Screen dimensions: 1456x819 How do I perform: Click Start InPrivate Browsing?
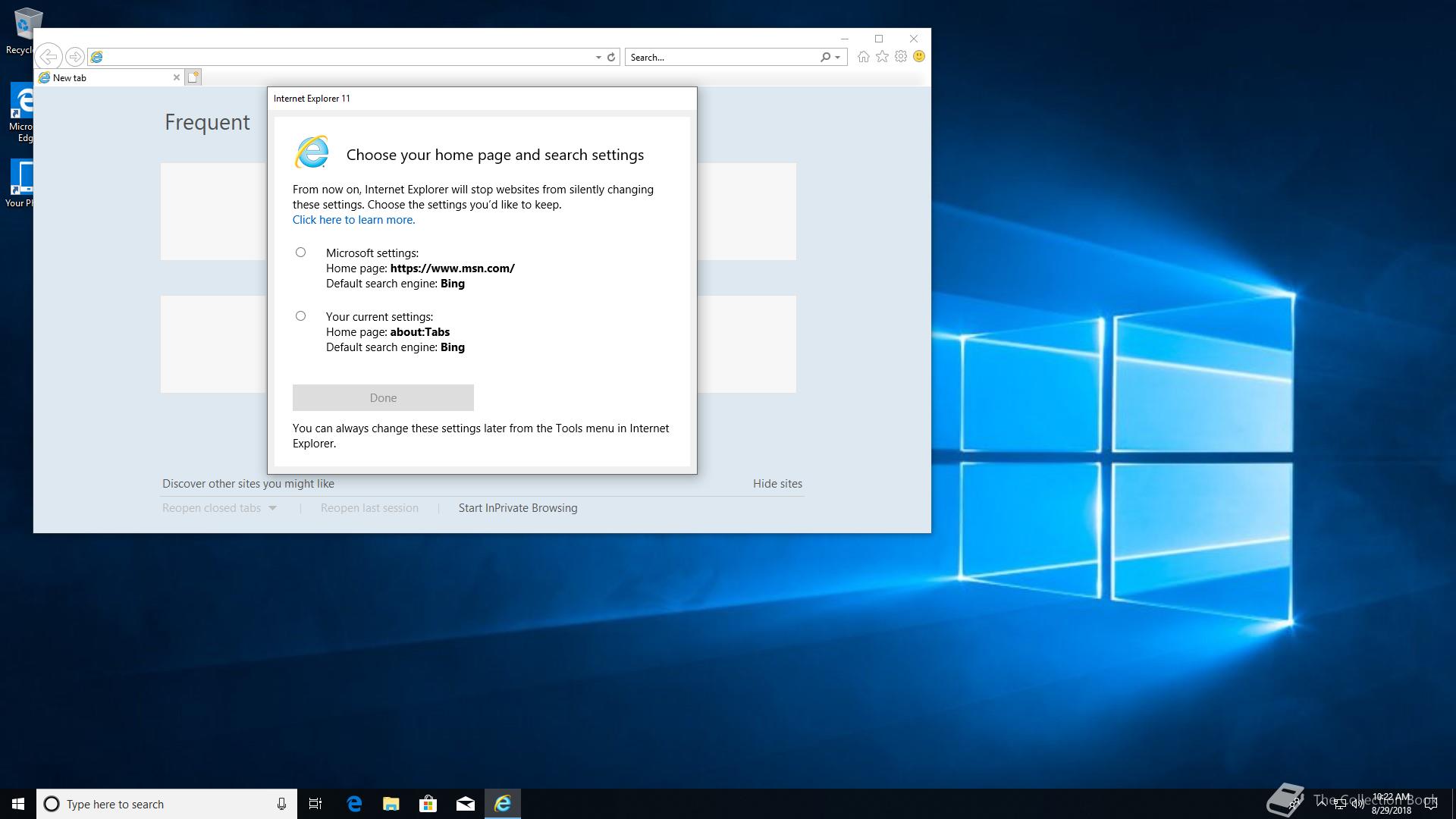tap(518, 508)
